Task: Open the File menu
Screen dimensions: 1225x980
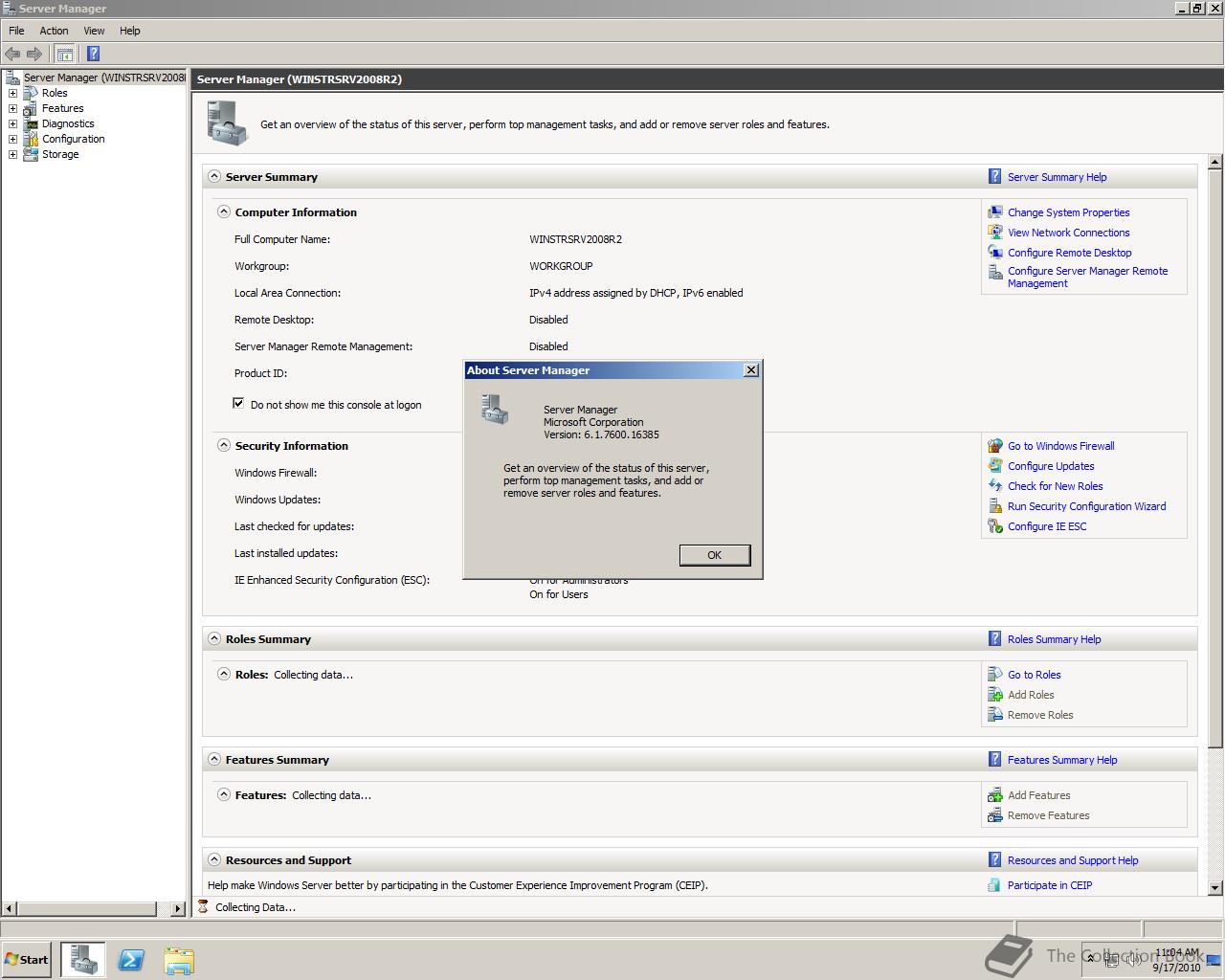Action: 16,31
